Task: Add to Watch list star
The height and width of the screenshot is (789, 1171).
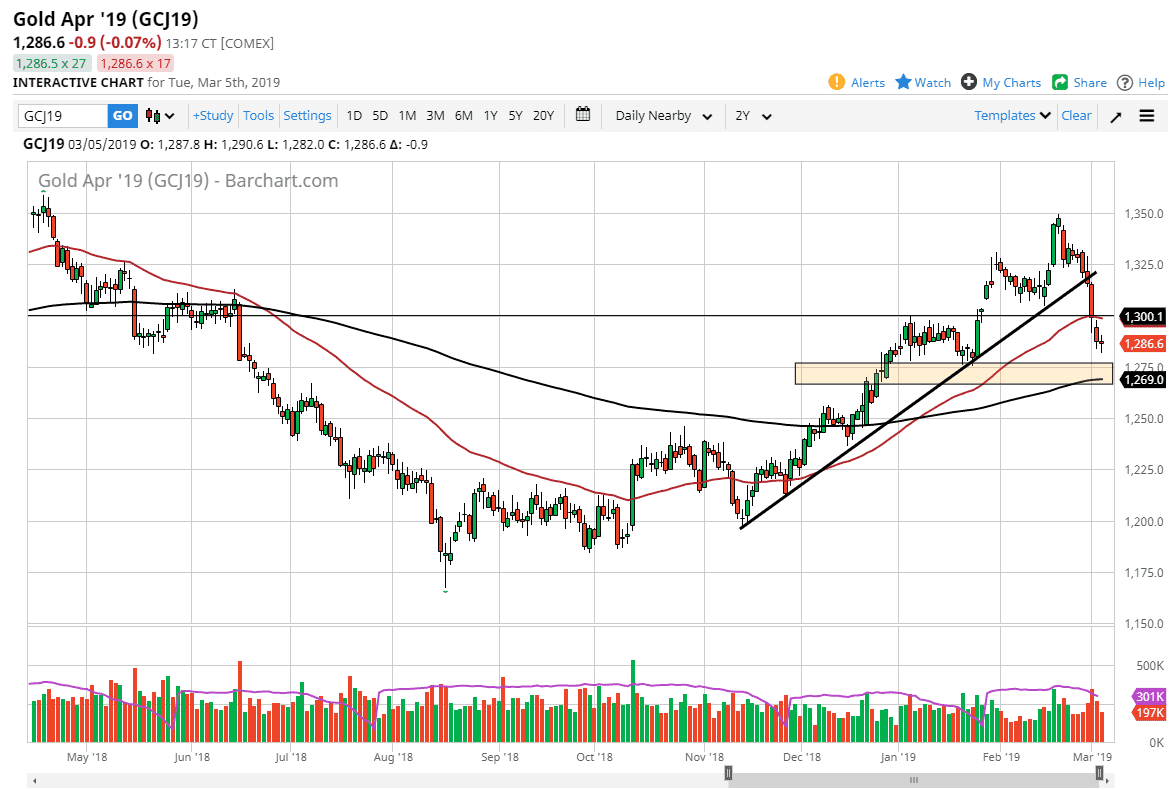Action: point(903,82)
